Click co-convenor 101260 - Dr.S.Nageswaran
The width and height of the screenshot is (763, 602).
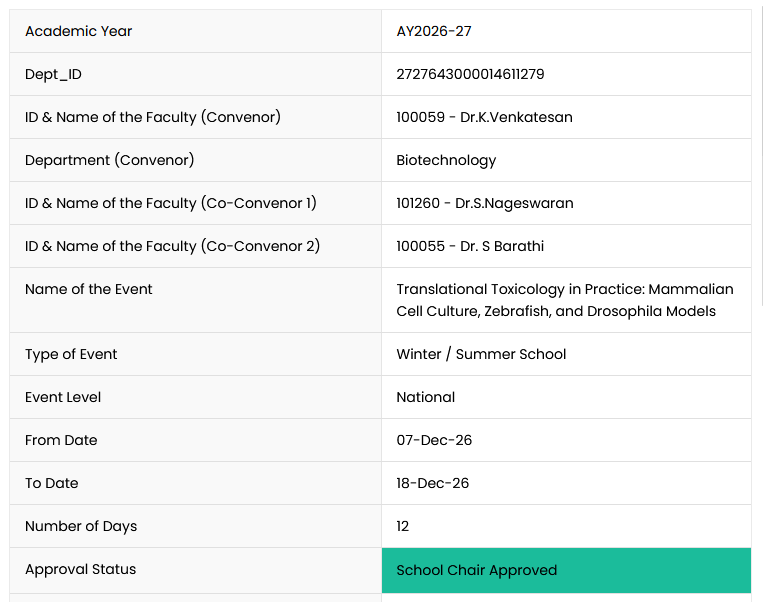pos(485,203)
